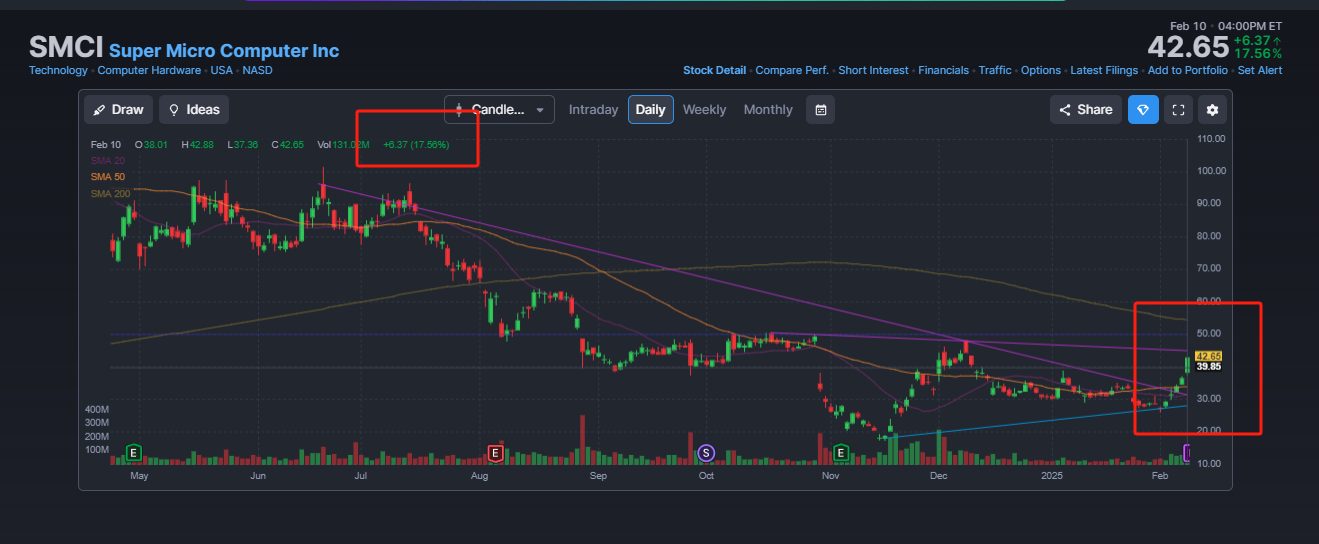The width and height of the screenshot is (1319, 544).
Task: Select the Monthly timeframe
Action: pyautogui.click(x=768, y=110)
